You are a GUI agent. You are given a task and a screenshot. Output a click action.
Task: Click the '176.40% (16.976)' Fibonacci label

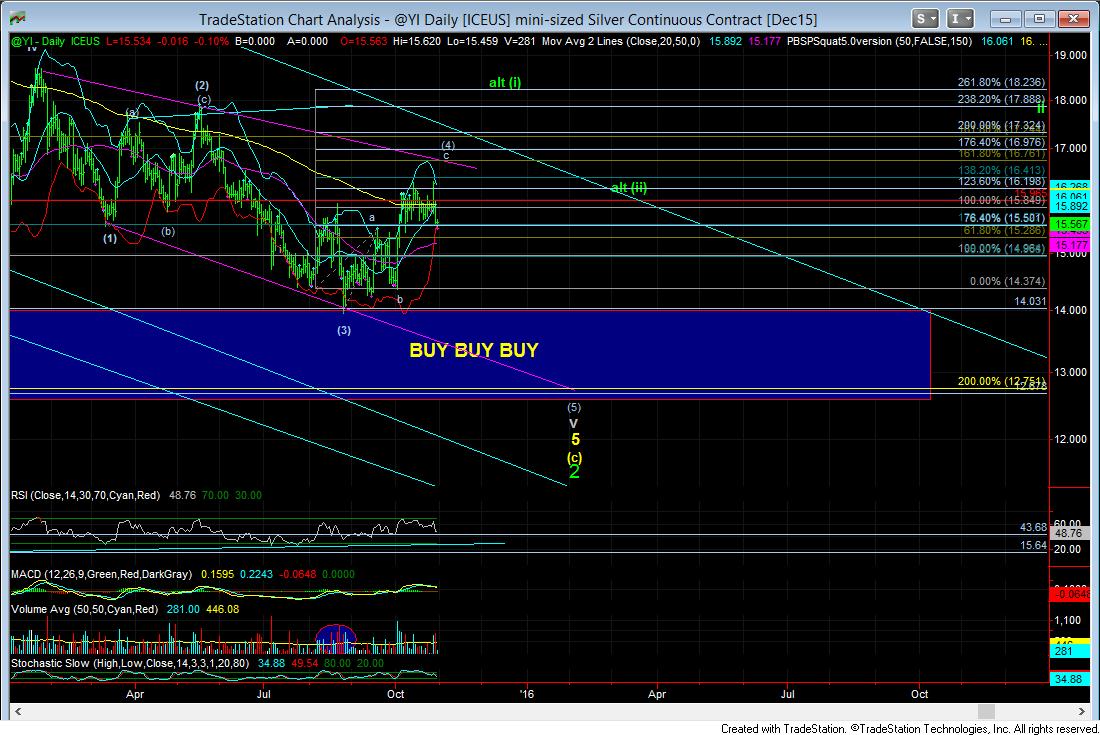pos(1001,142)
